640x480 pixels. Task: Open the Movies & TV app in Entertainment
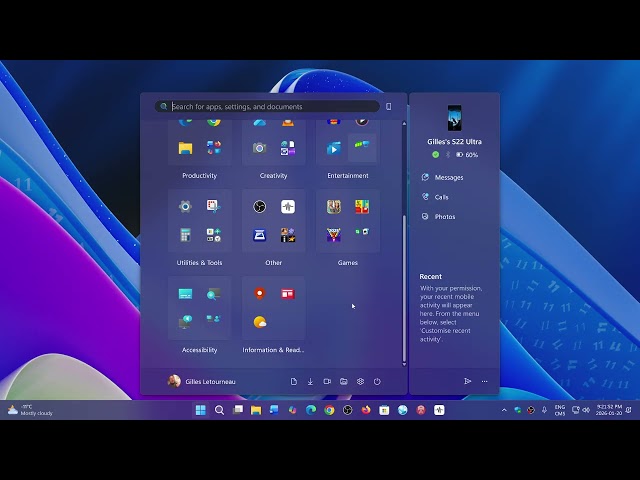333,148
